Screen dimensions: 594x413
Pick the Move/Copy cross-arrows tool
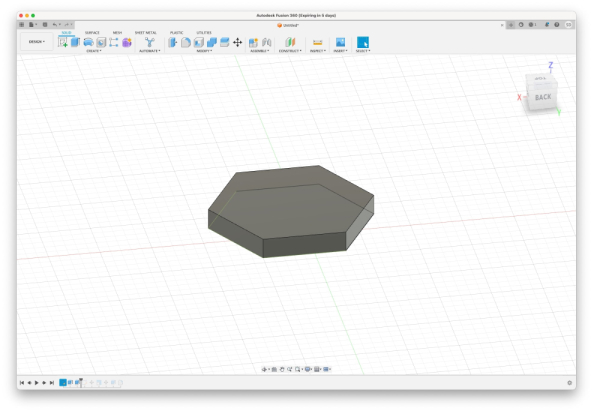pyautogui.click(x=238, y=42)
